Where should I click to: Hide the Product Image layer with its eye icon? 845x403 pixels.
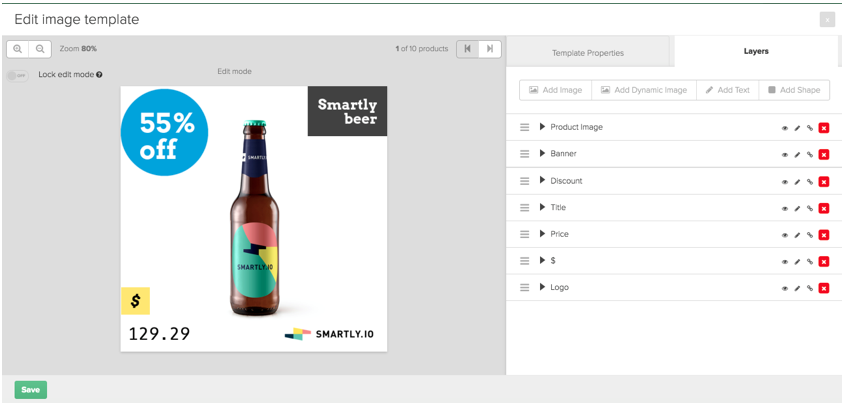(785, 128)
